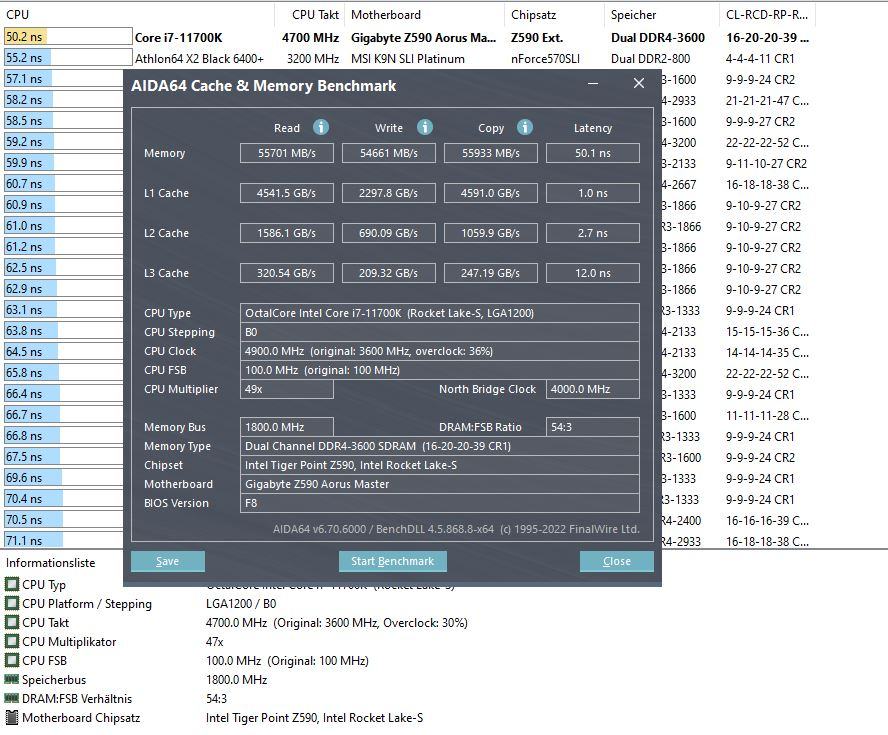The height and width of the screenshot is (735, 888).
Task: Select the 50.2 ns result bar
Action: click(x=68, y=37)
